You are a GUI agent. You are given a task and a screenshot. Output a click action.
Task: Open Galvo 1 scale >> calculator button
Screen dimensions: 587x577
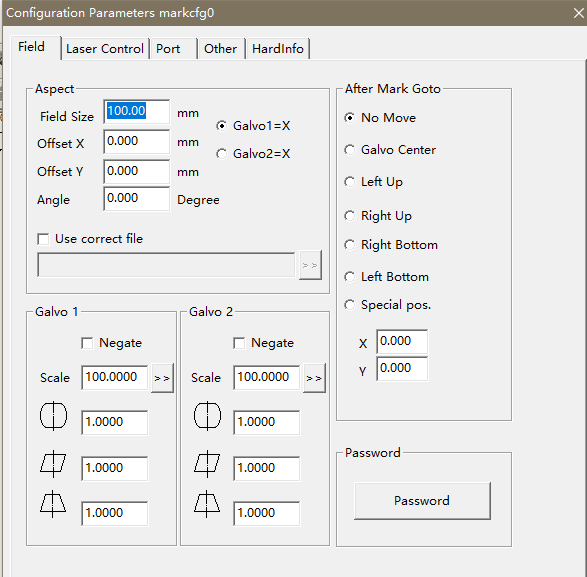click(162, 378)
